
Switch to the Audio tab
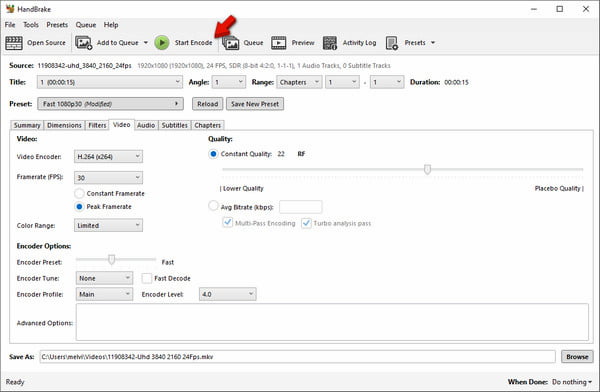click(146, 125)
